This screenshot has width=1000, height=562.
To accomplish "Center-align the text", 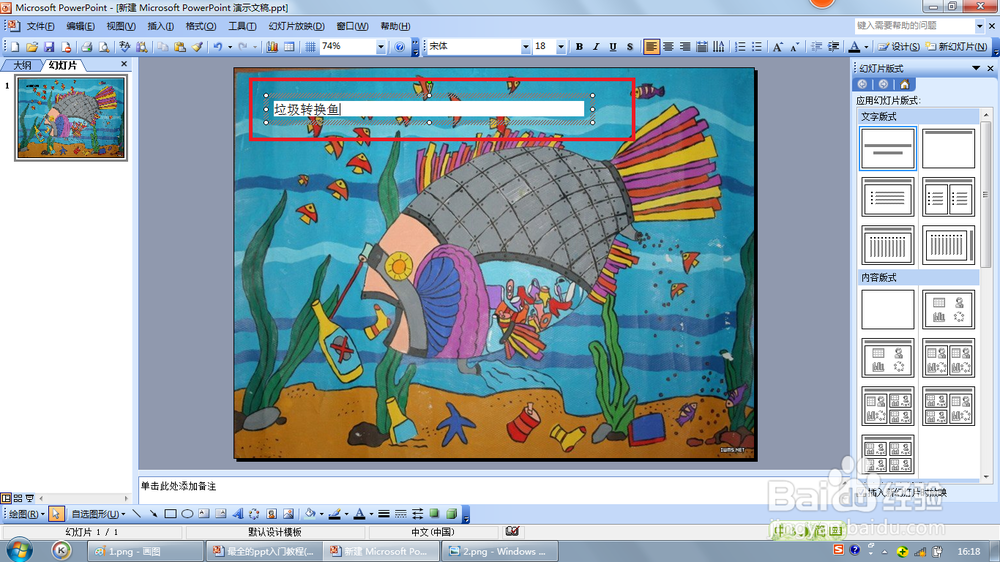I will (668, 47).
